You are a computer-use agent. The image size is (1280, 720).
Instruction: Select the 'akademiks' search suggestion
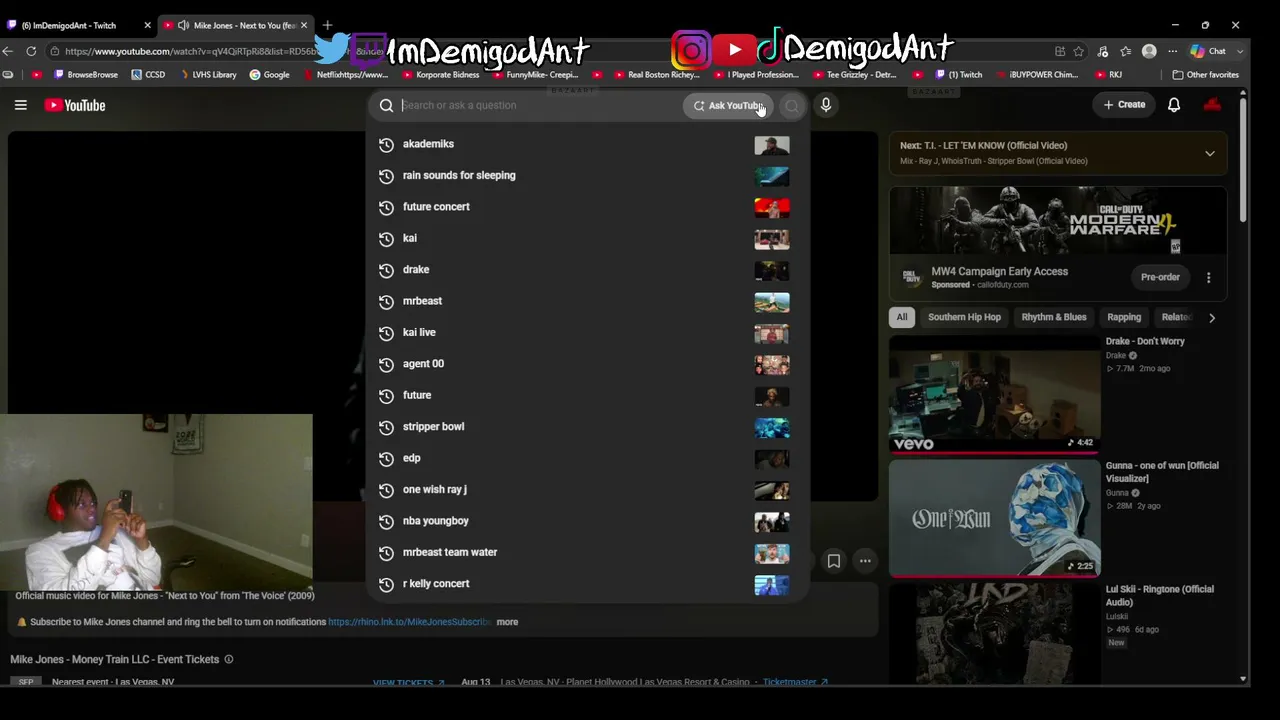point(587,144)
